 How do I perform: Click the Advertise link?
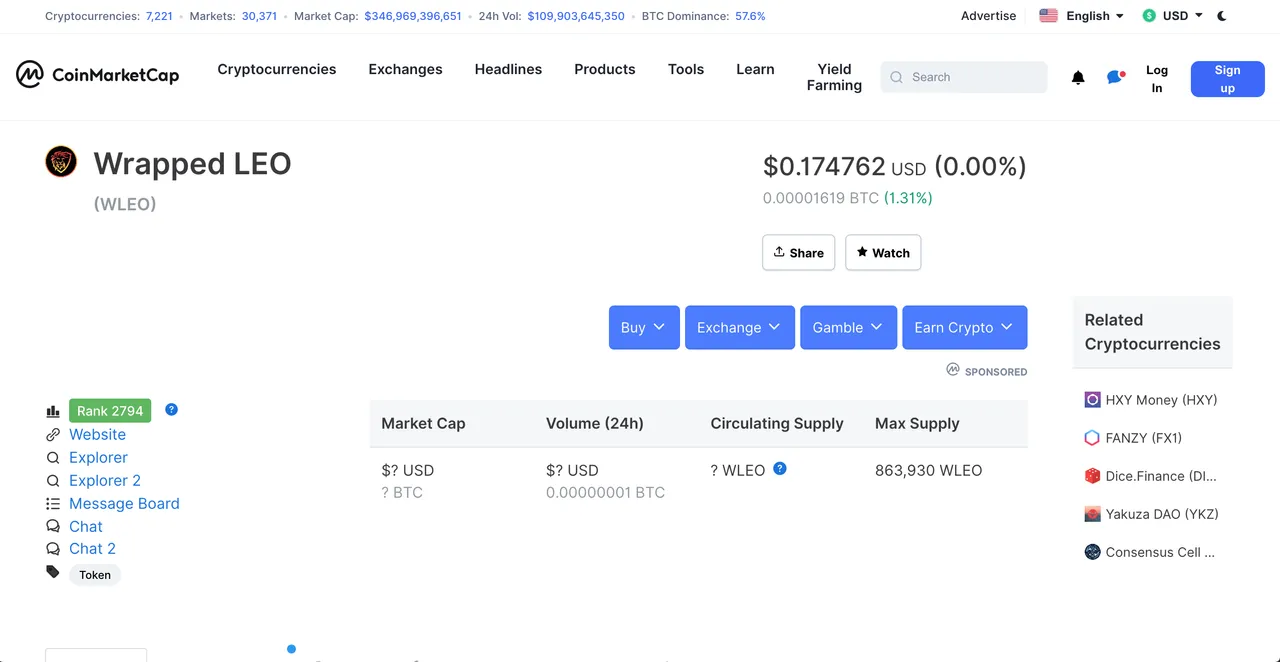[988, 16]
